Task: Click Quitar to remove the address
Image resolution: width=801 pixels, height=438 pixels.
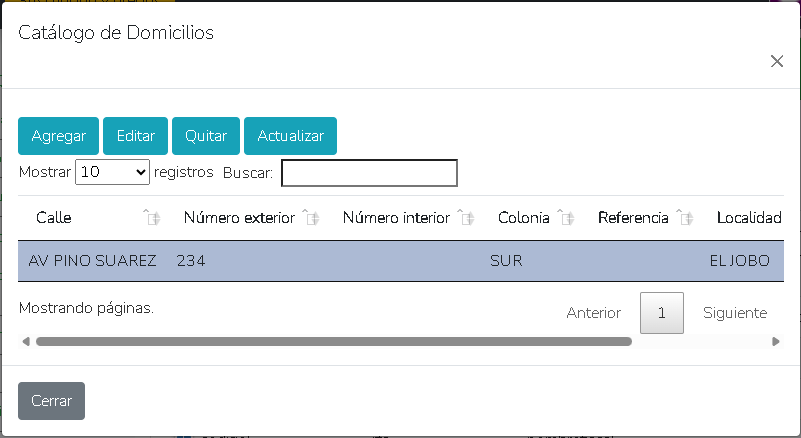Action: (206, 136)
